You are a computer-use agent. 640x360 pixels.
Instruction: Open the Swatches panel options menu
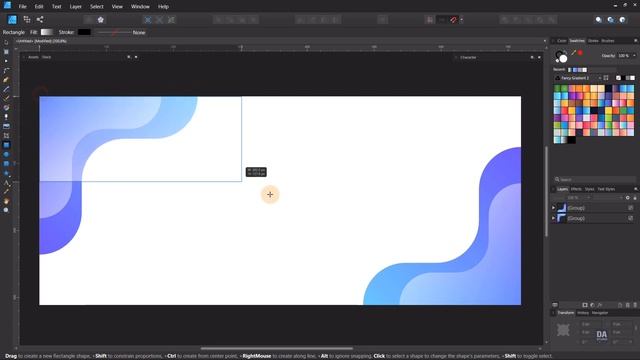(636, 40)
